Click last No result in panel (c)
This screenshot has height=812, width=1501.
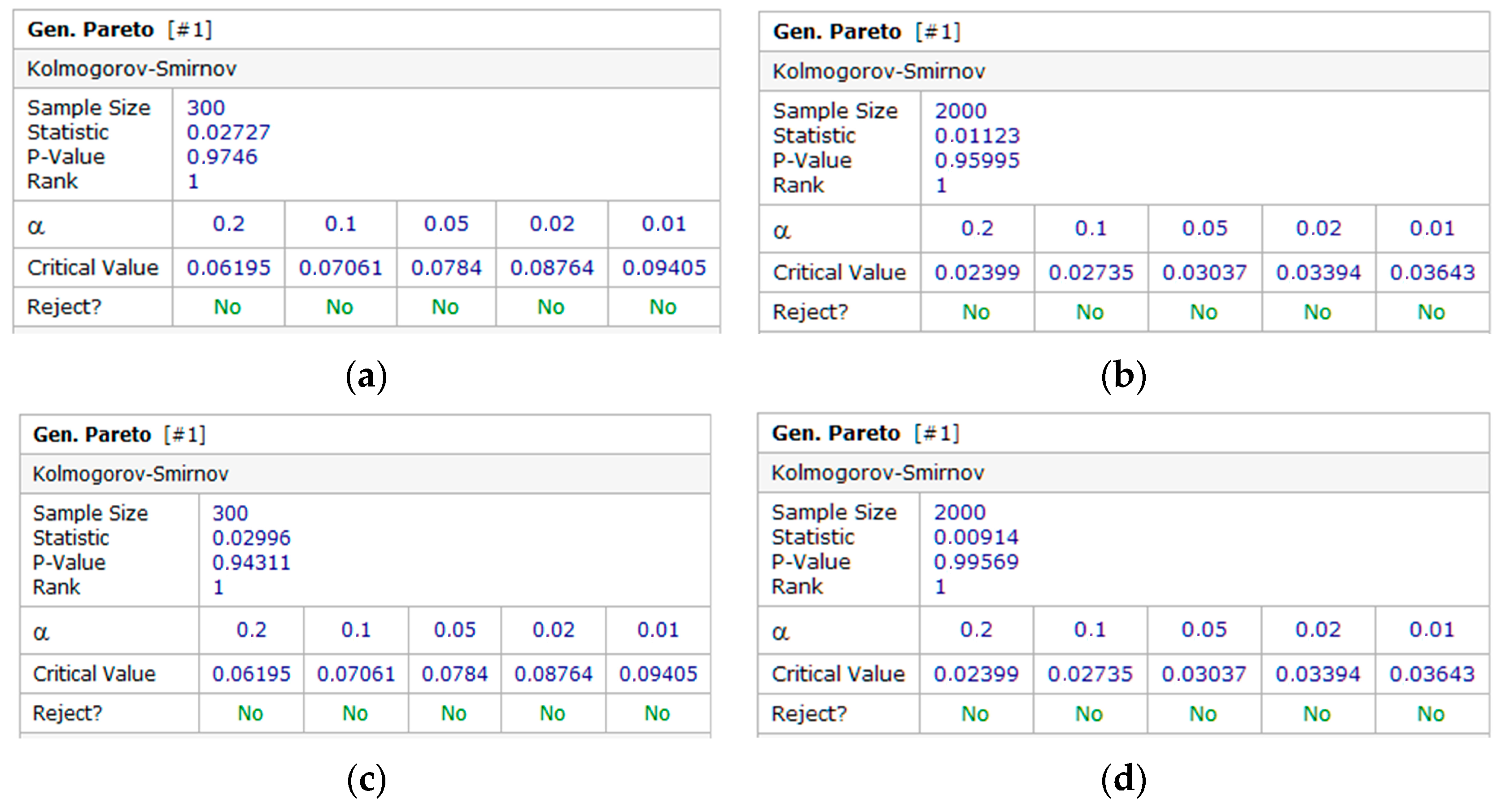(x=657, y=713)
